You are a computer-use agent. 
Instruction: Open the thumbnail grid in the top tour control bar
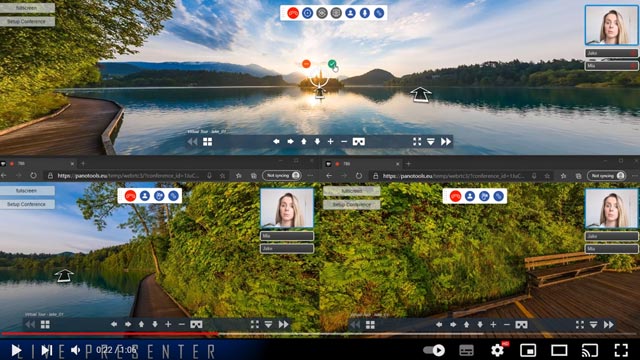[207, 142]
